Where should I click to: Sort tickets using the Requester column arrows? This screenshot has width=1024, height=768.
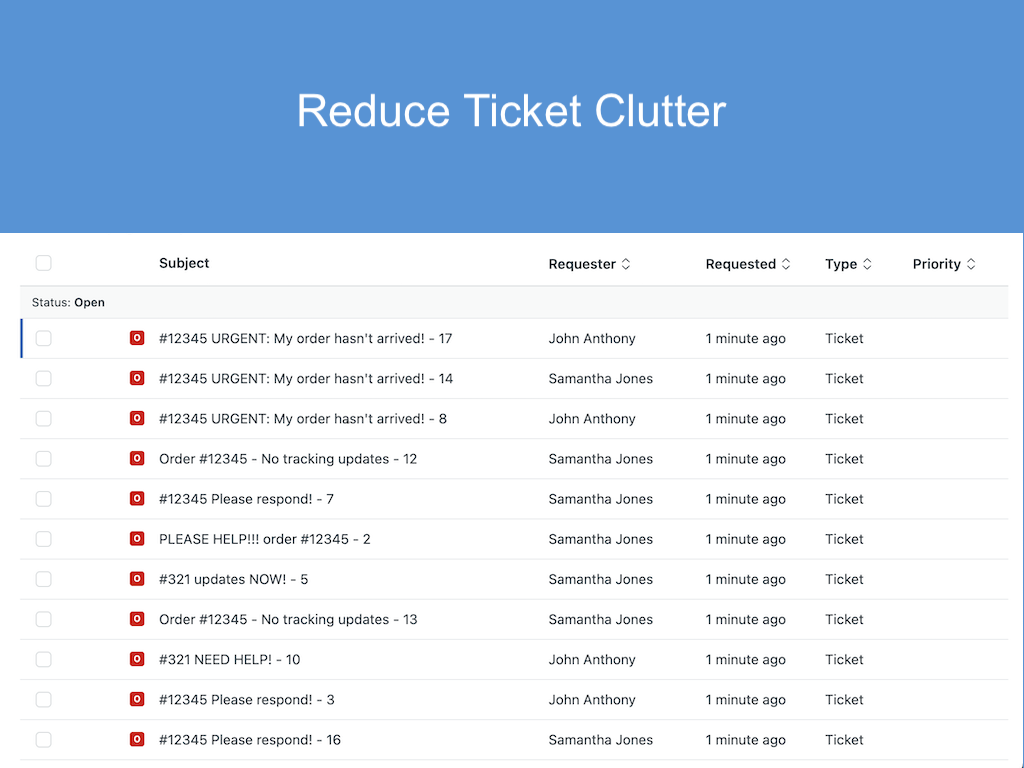pyautogui.click(x=626, y=264)
